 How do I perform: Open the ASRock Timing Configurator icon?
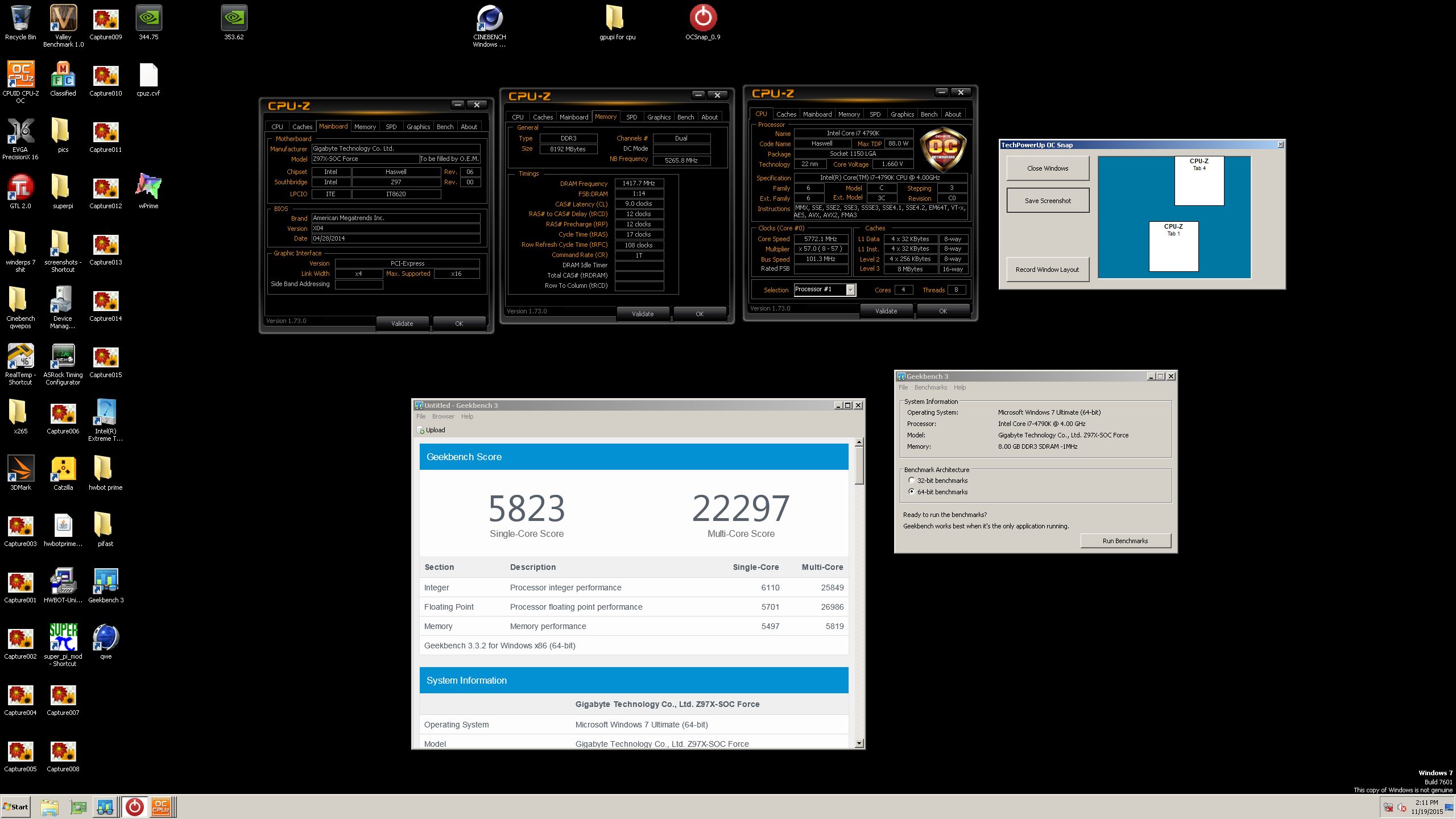pos(63,364)
